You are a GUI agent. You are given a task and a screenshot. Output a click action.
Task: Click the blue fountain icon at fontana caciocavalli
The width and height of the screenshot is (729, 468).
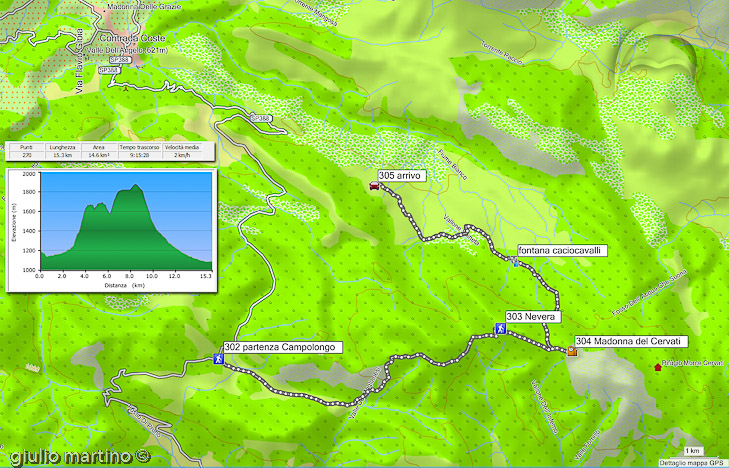click(516, 263)
